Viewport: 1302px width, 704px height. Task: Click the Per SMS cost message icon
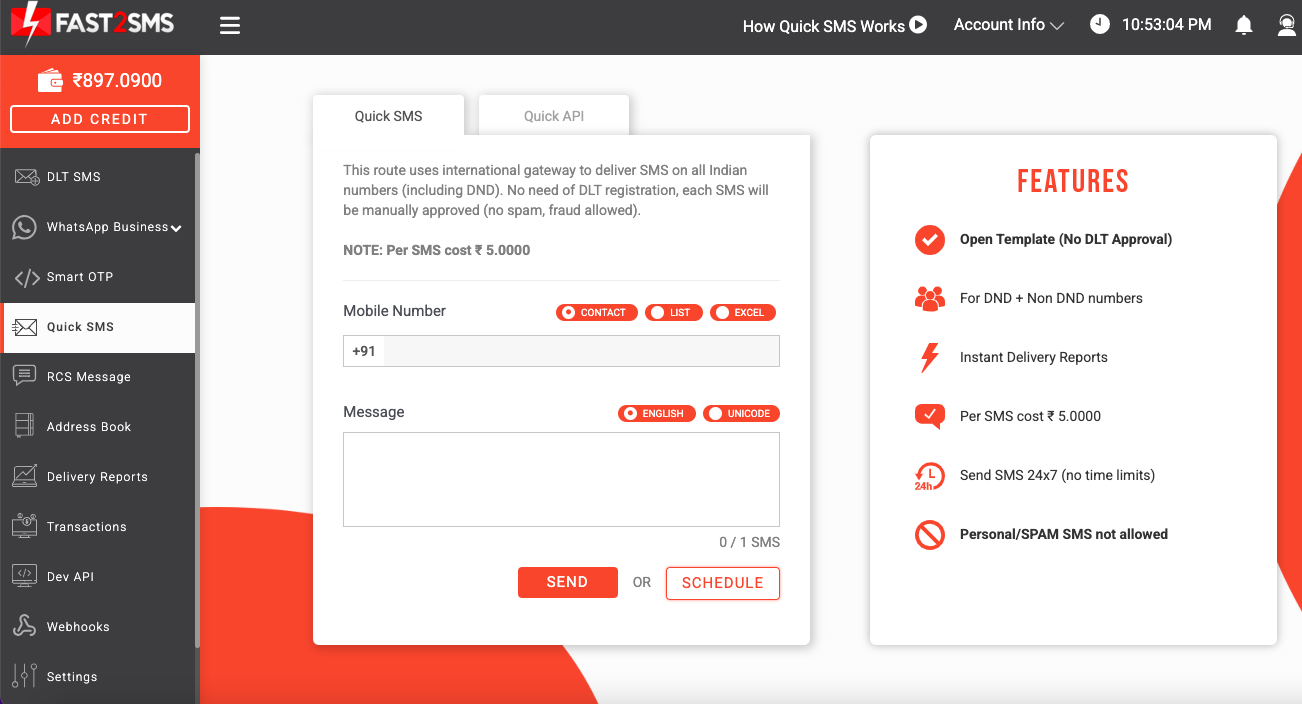930,417
